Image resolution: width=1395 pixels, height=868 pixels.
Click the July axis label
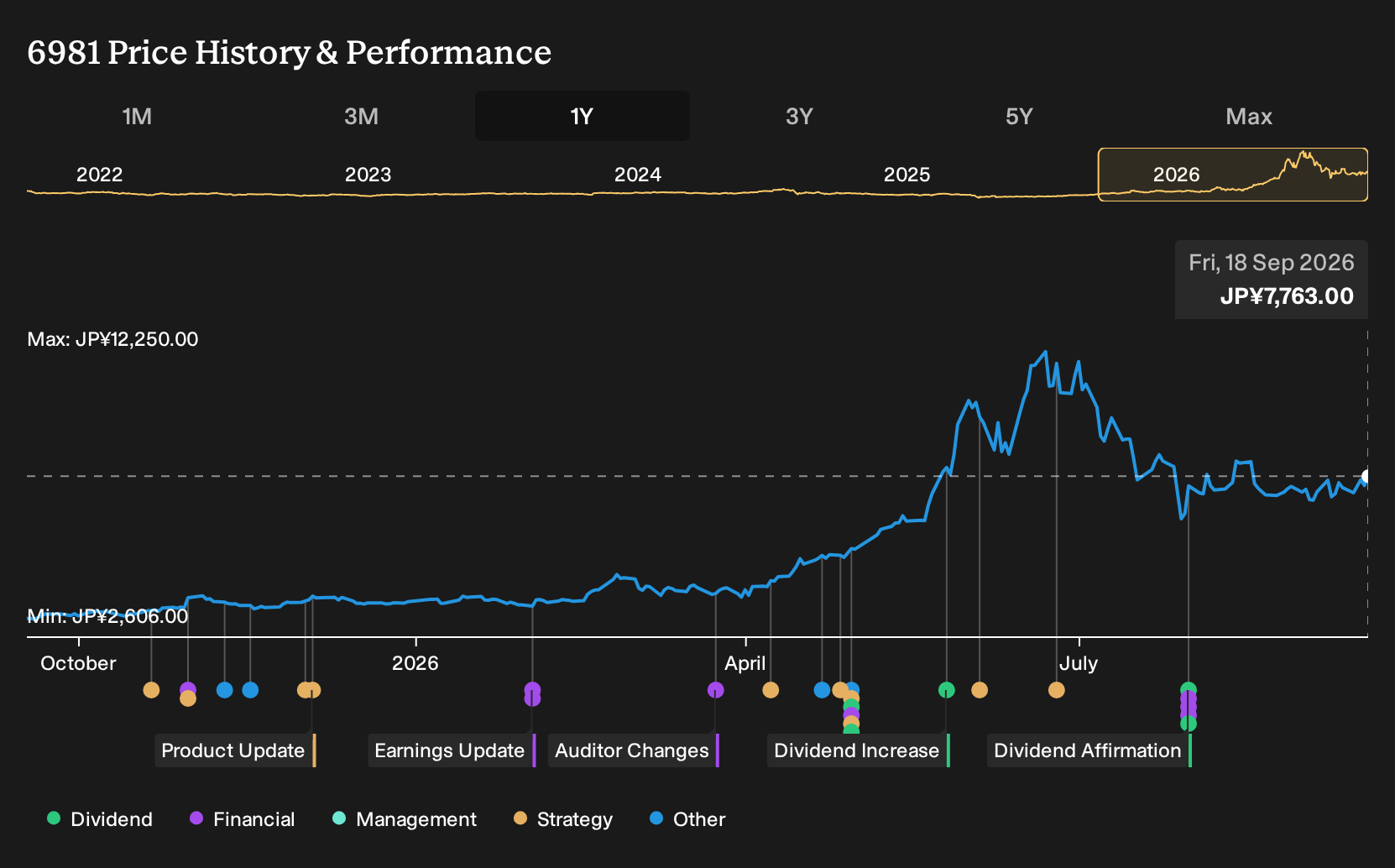coord(1079,663)
